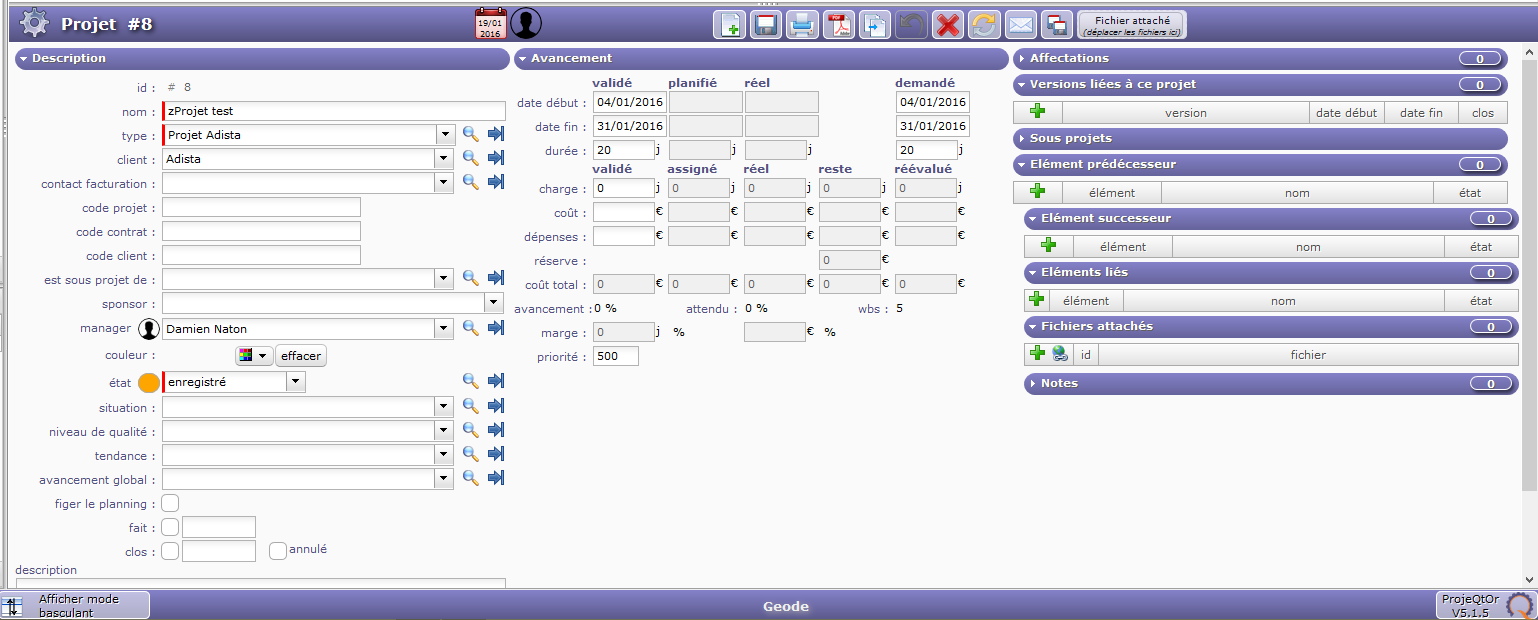Open the état dropdown showing enregistré

[295, 382]
